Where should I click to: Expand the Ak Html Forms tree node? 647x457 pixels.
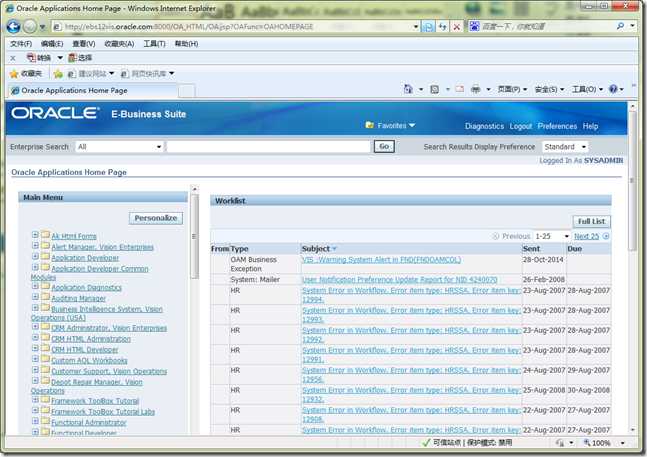[35, 235]
